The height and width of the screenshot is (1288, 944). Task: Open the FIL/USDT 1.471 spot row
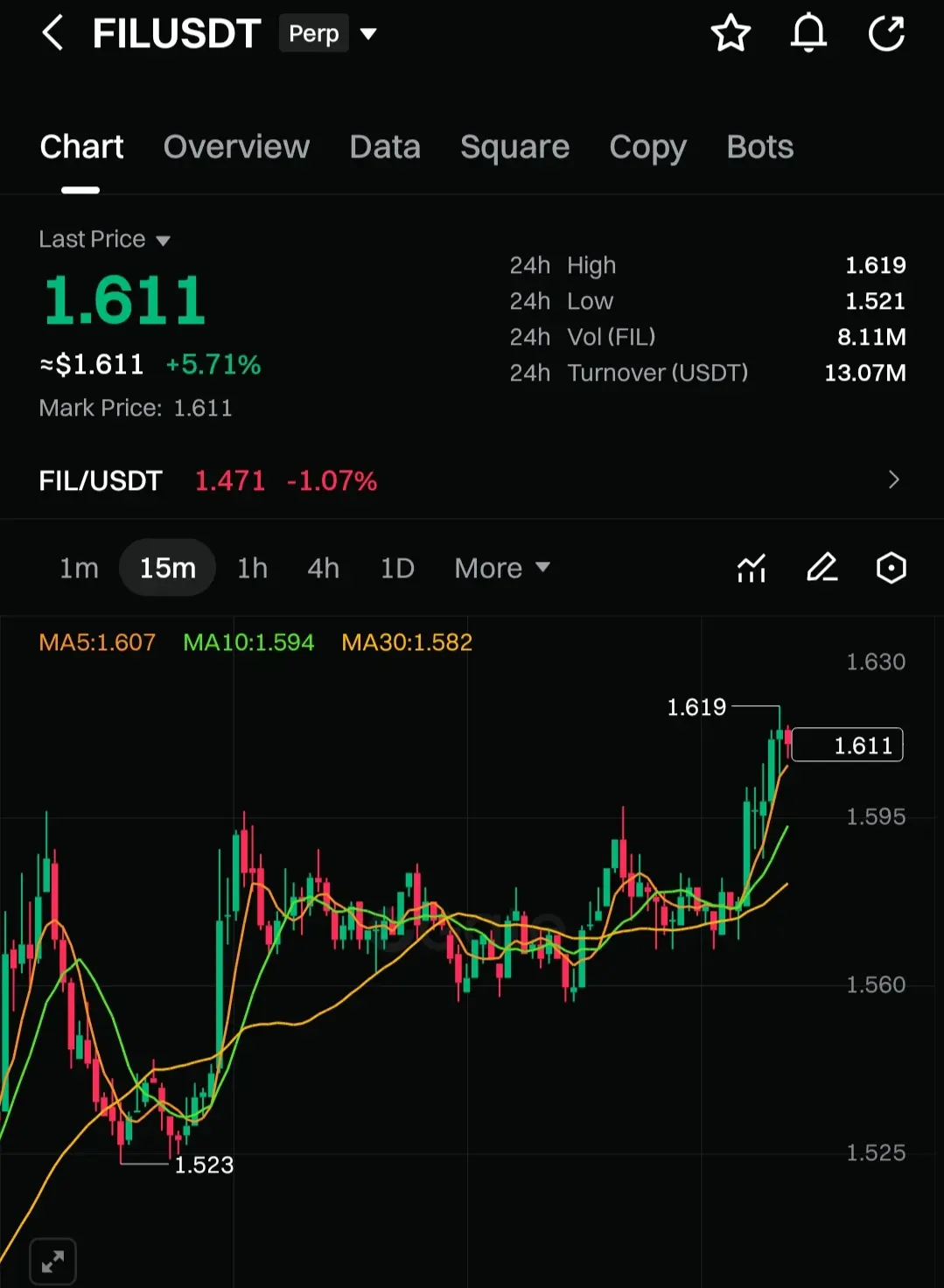tap(472, 479)
